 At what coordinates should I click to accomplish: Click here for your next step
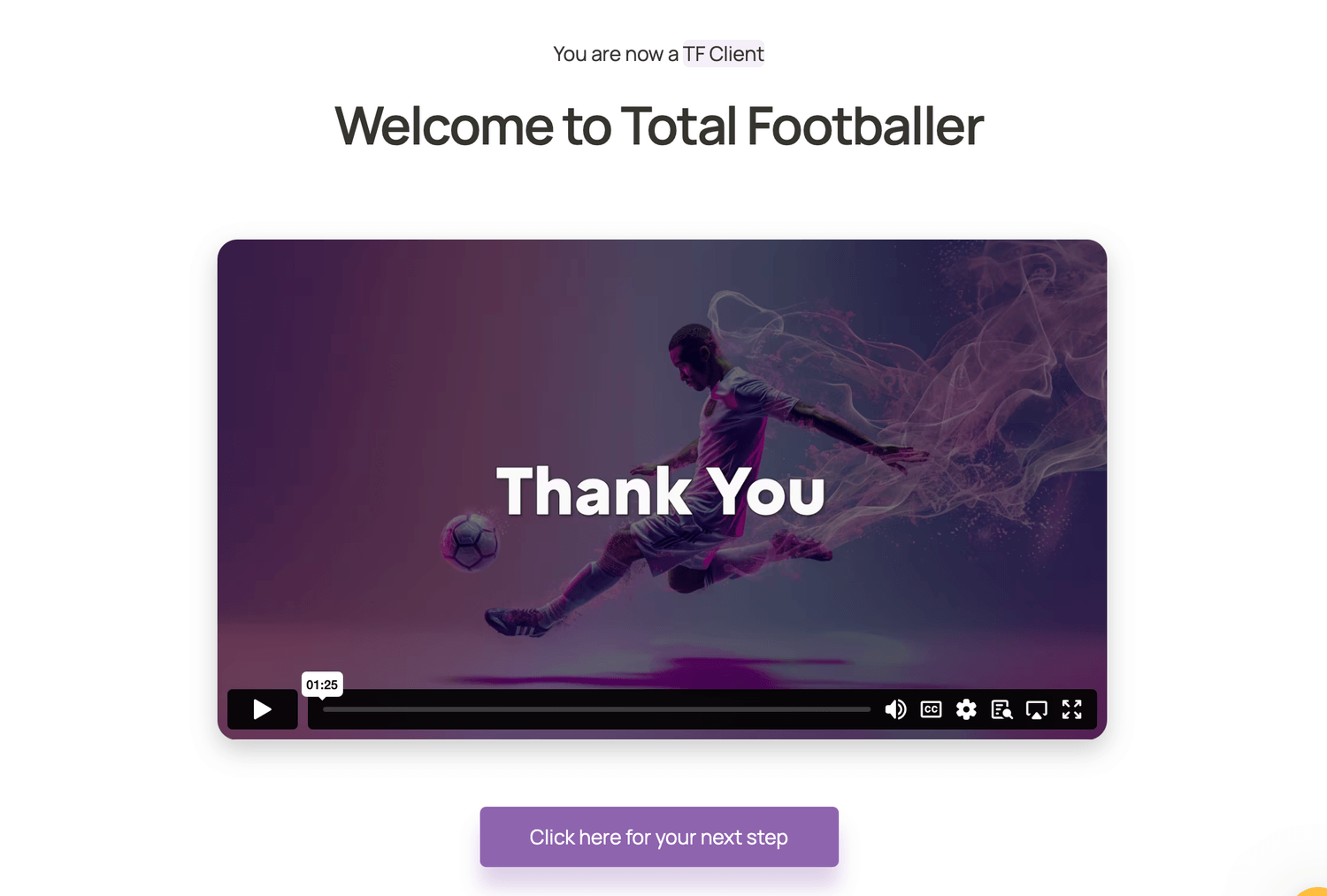click(x=659, y=837)
